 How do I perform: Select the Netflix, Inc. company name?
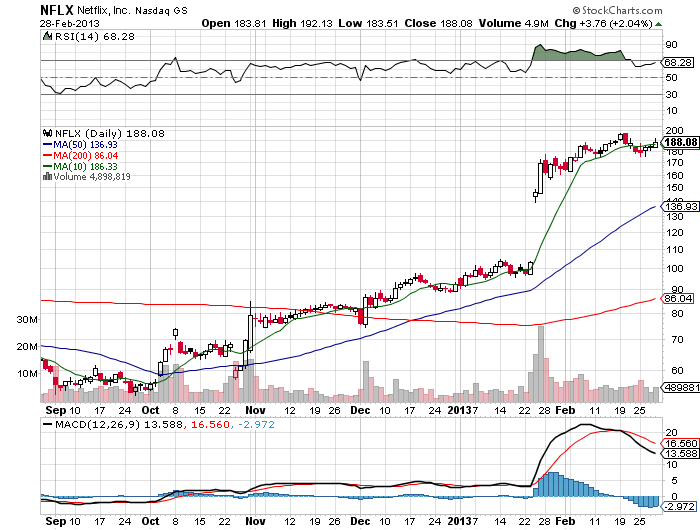tap(104, 10)
